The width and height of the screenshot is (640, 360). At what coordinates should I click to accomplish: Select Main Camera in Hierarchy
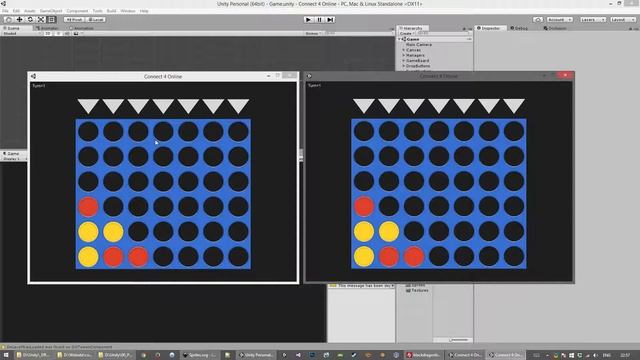(419, 44)
